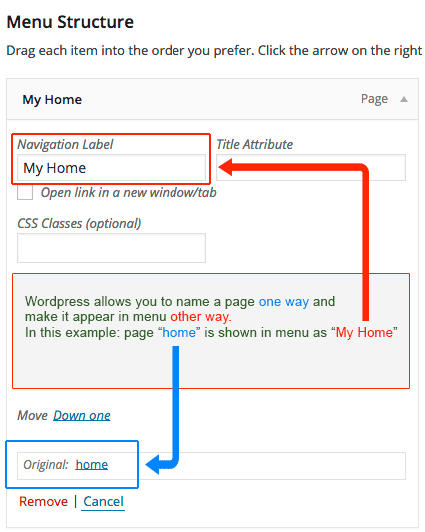This screenshot has width=425, height=532.
Task: Move the item using Down one link
Action: 82,415
